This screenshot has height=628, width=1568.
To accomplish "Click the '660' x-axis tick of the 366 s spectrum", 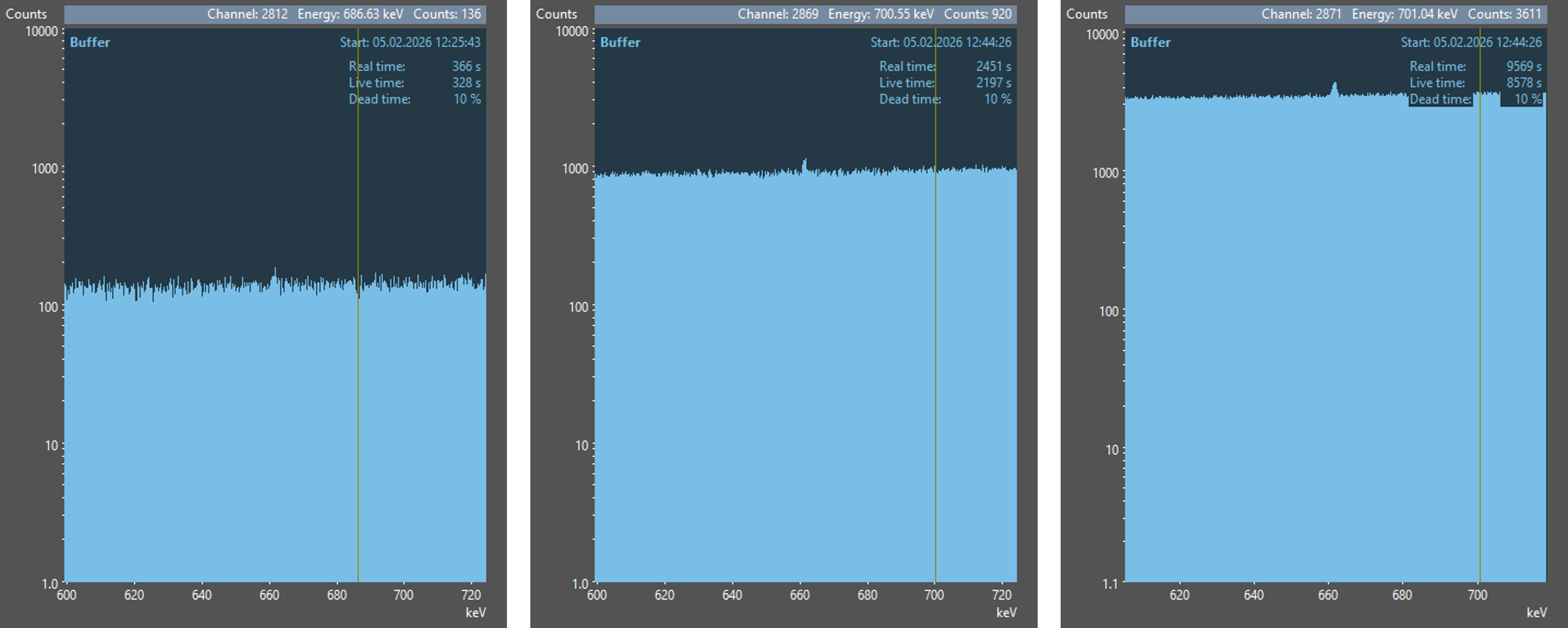I will (269, 595).
